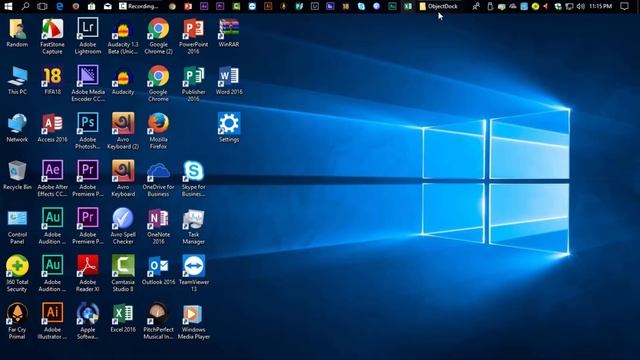This screenshot has width=640, height=360.
Task: Open the clock showing 1:15 PM
Action: [x=601, y=6]
